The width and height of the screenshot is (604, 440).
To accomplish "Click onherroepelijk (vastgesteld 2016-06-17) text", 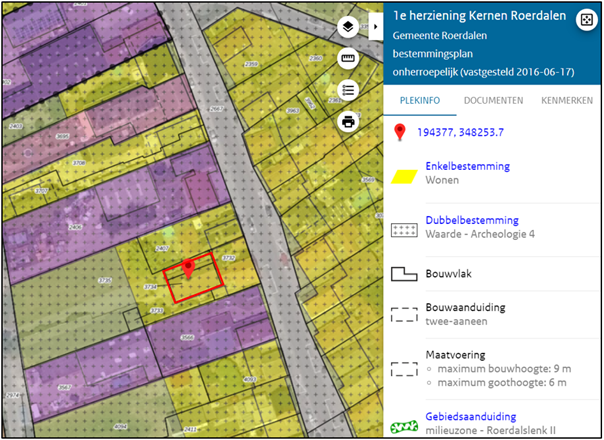I will 483,72.
